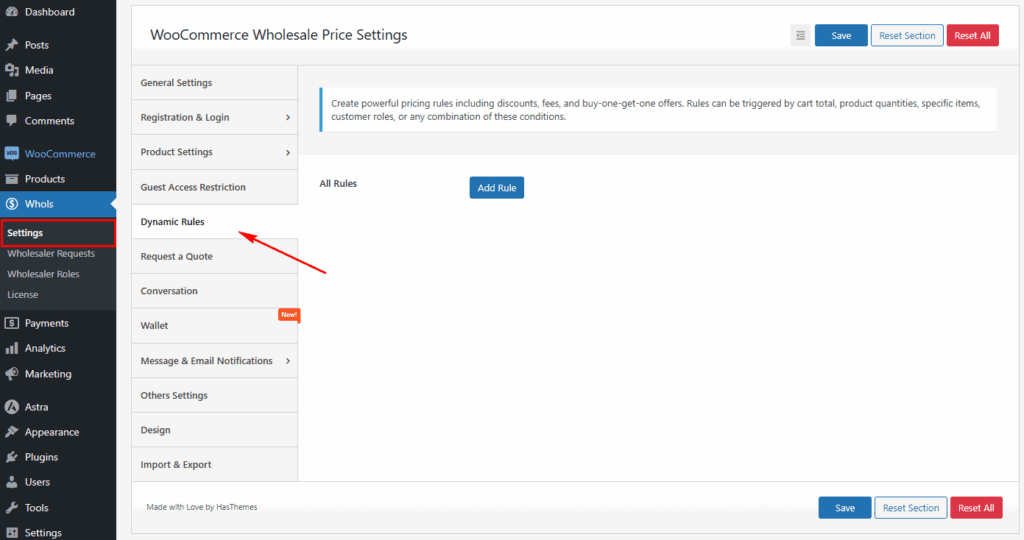This screenshot has height=540, width=1024.
Task: Switch to the Conversation tab
Action: [x=214, y=291]
